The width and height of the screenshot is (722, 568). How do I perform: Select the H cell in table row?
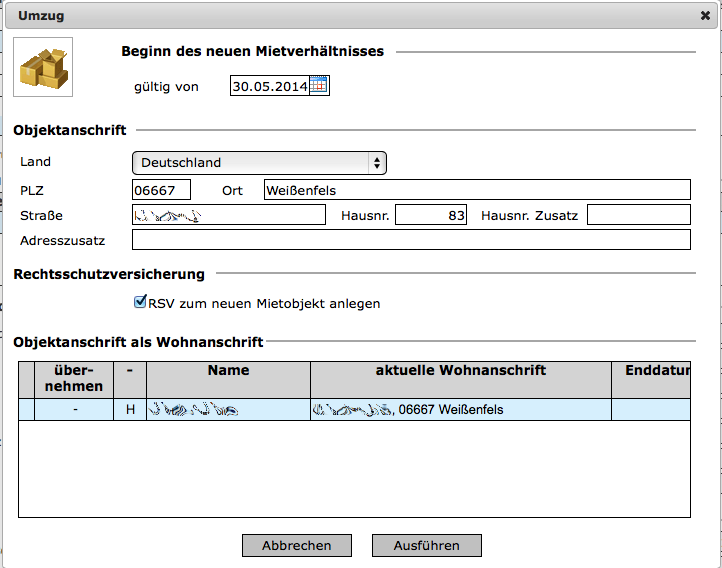coord(130,409)
